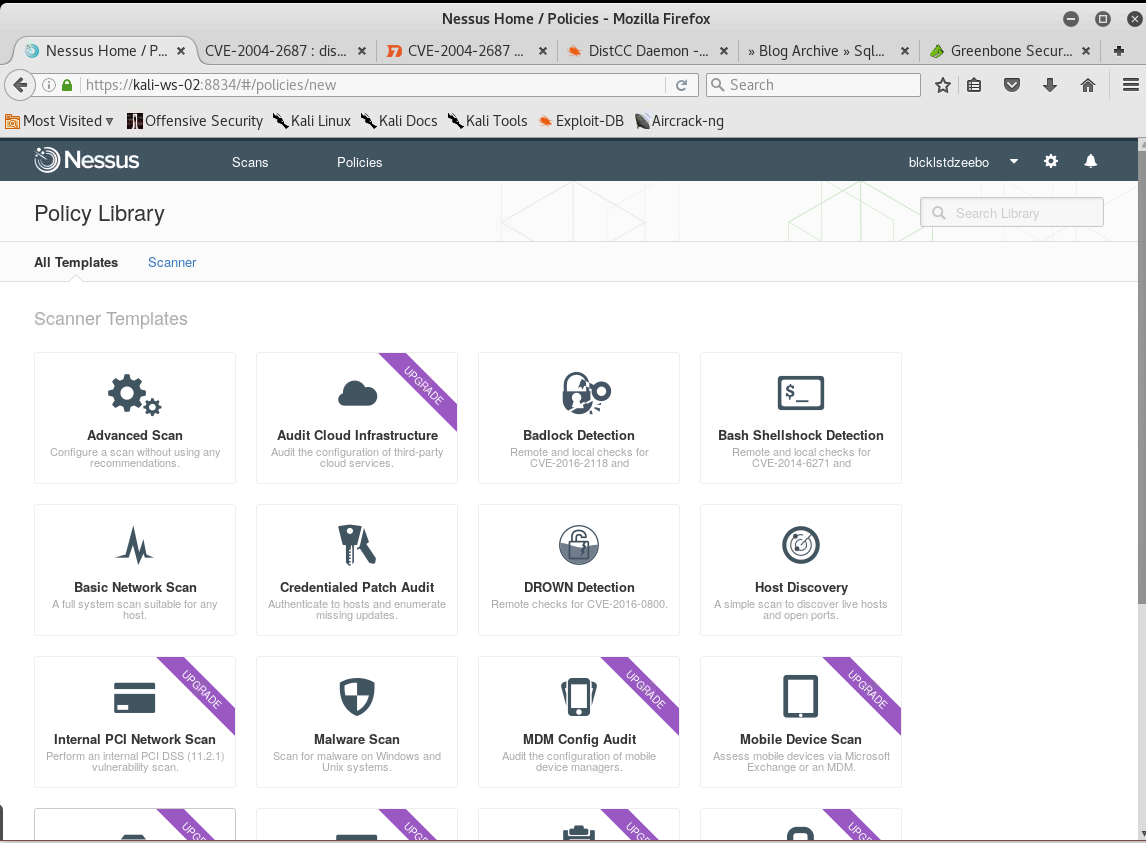Open Firefox bookmarks list icon
The height and width of the screenshot is (843, 1146).
(974, 85)
